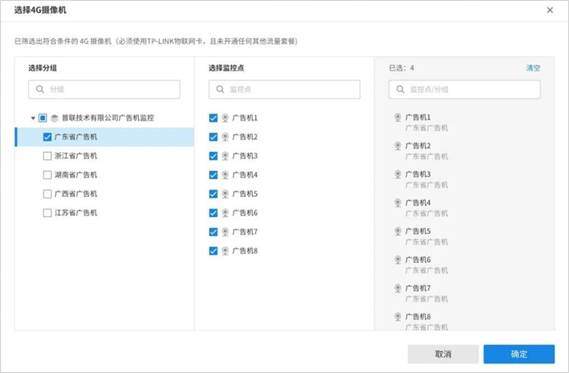
Task: Uncheck the 广告机8 monitoring point checkbox
Action: point(213,251)
